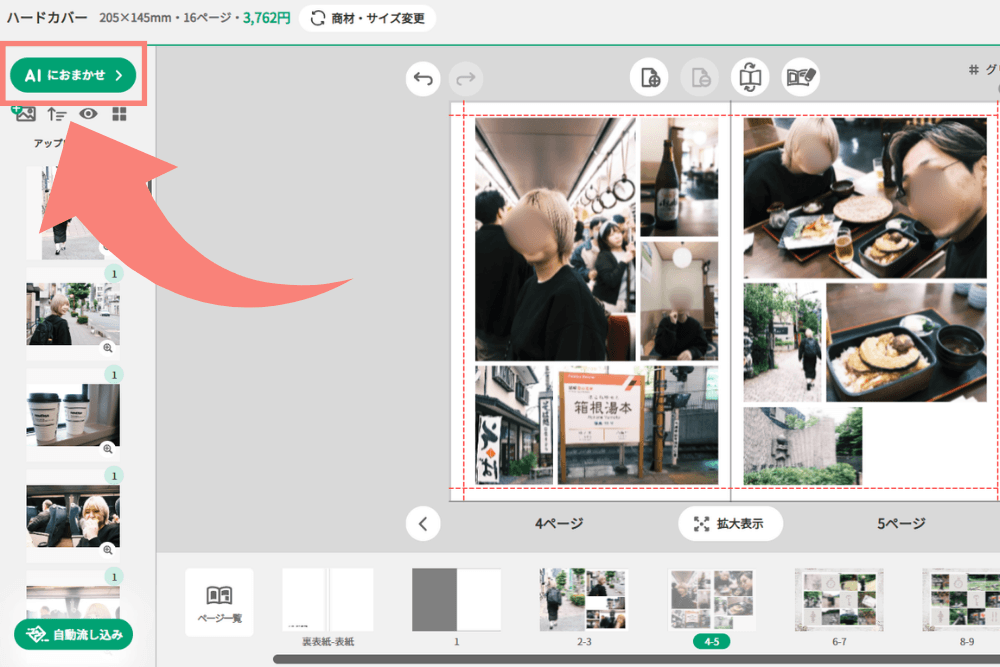
Task: Select the train seat woman photo thumbnail
Action: pos(73,515)
